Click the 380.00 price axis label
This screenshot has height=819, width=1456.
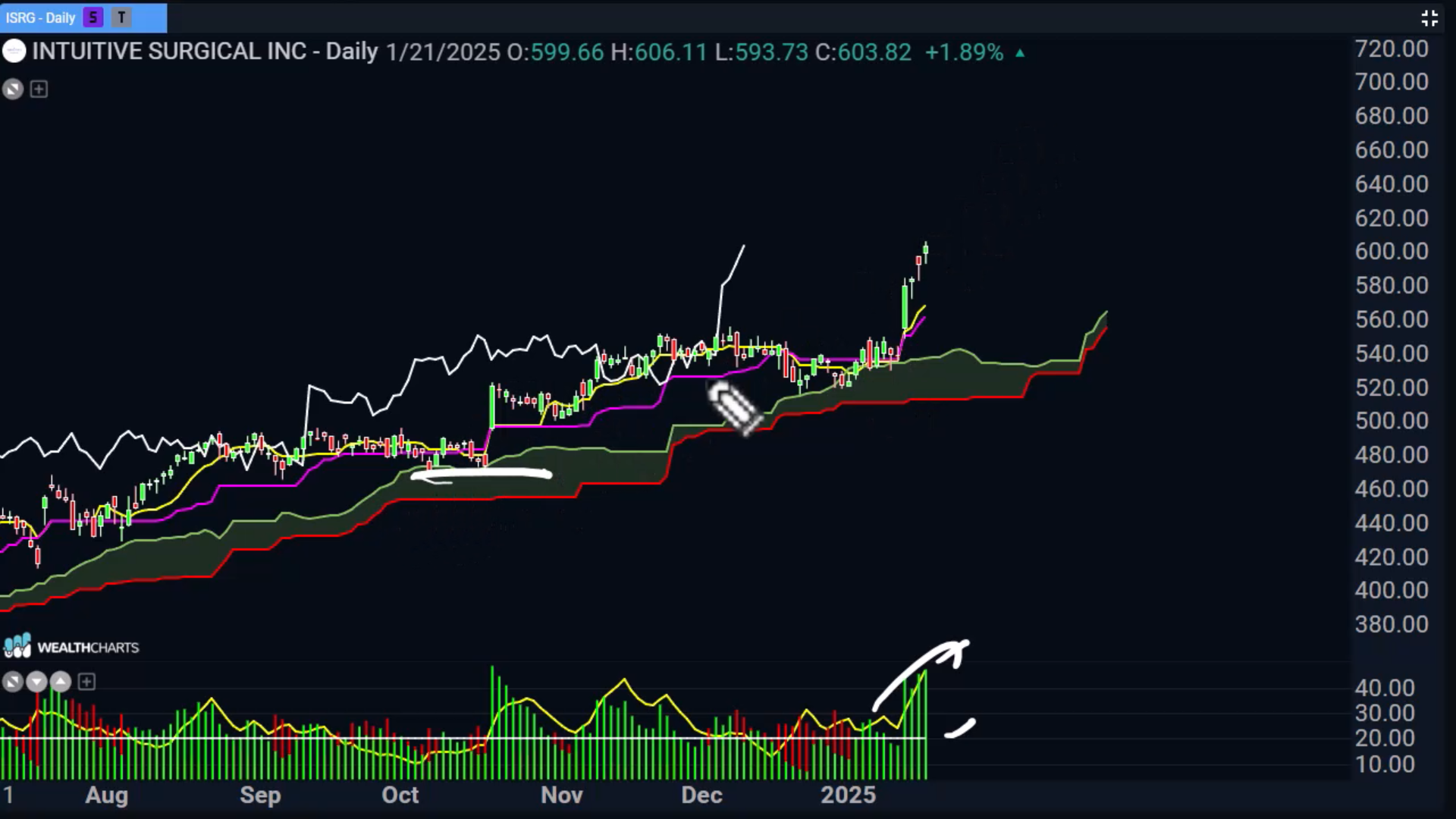1392,624
